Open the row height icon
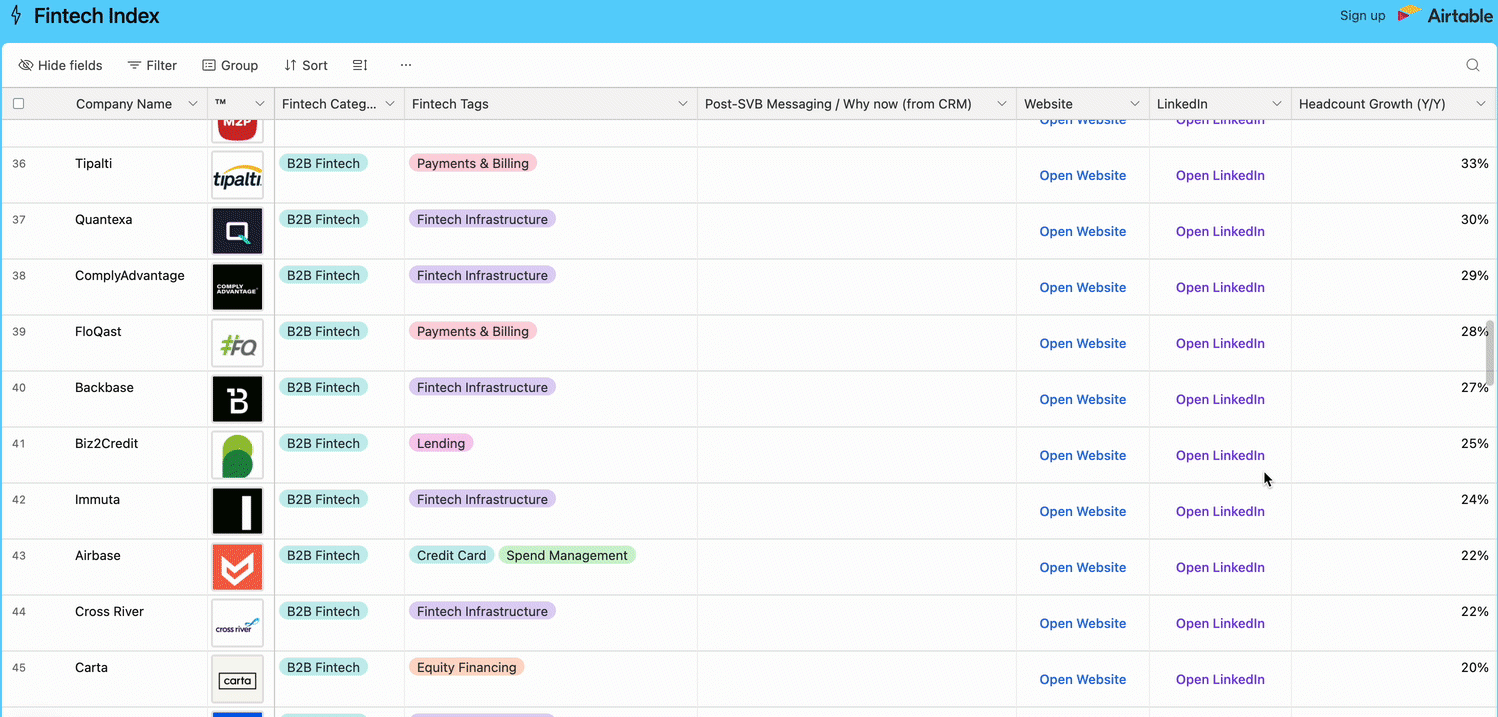The height and width of the screenshot is (717, 1498). coord(360,65)
